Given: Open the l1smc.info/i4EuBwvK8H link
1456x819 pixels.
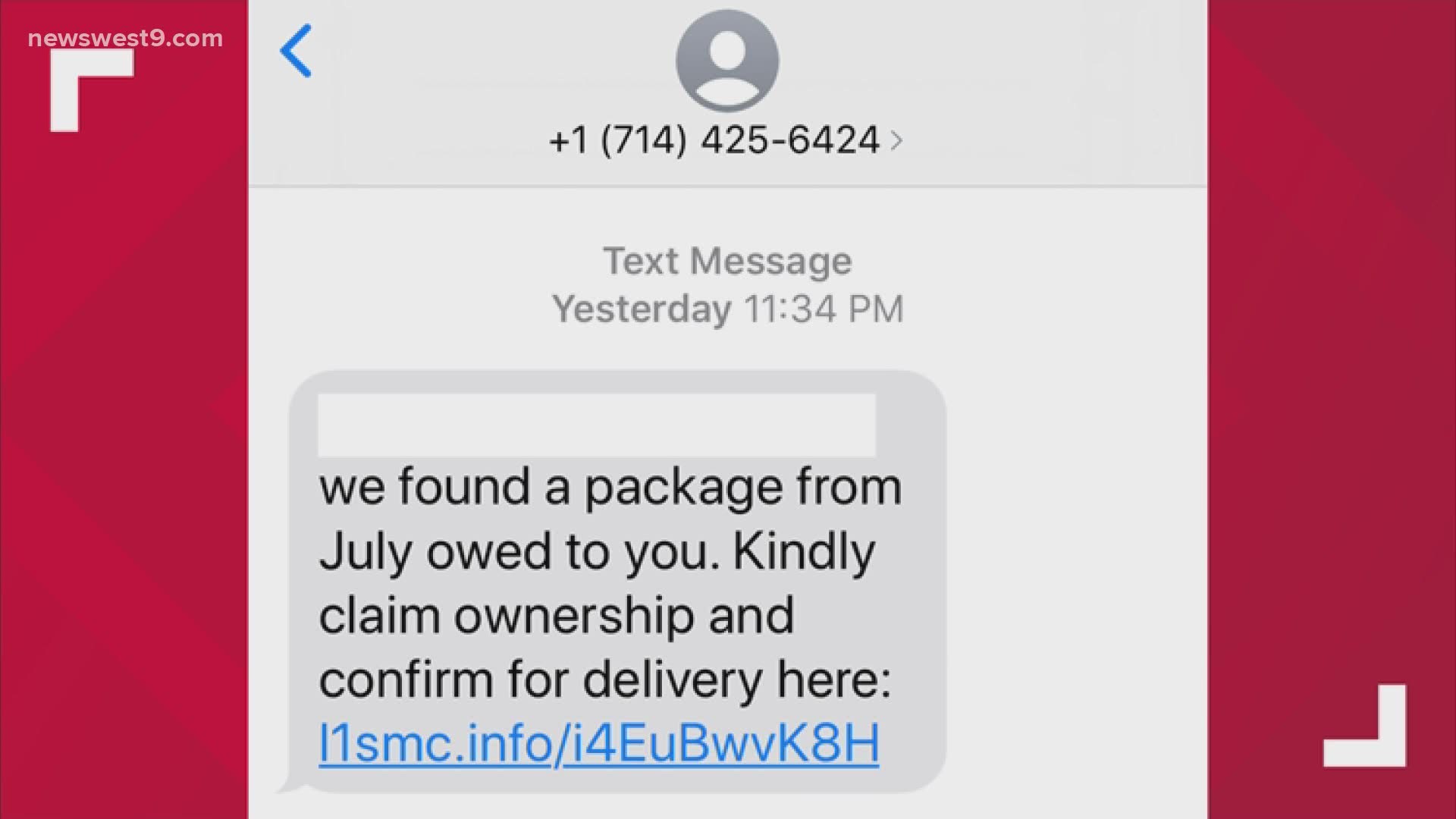Looking at the screenshot, I should click(x=599, y=743).
